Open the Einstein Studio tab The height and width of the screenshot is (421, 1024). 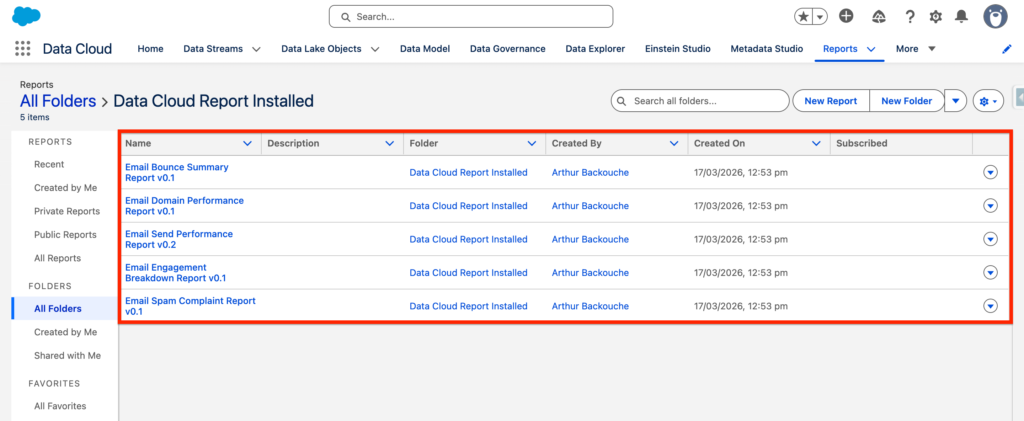[678, 49]
